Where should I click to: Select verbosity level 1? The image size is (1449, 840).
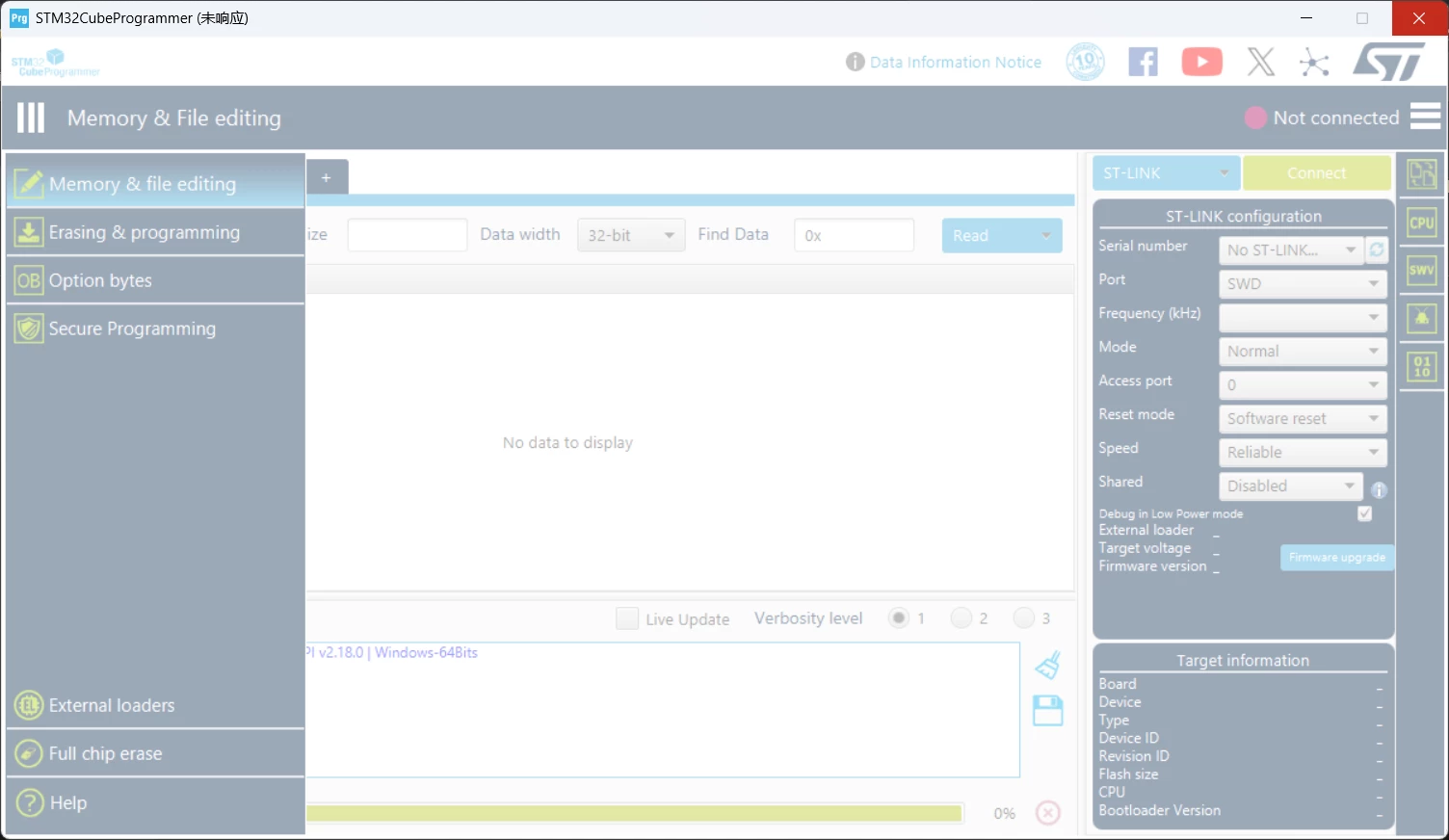pyautogui.click(x=899, y=617)
